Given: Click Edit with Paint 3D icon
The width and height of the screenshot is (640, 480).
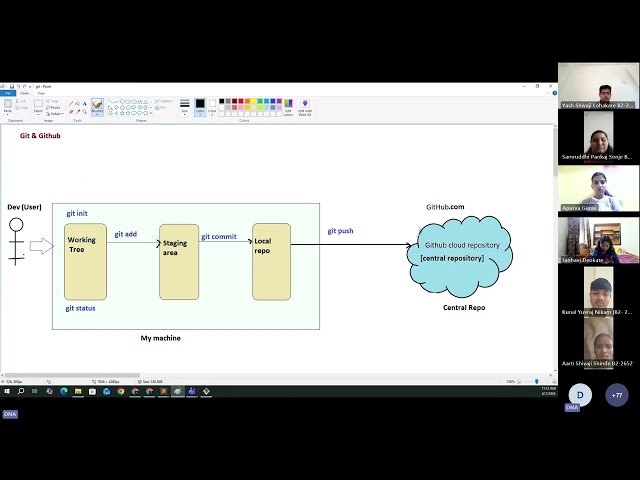Looking at the screenshot, I should [305, 108].
